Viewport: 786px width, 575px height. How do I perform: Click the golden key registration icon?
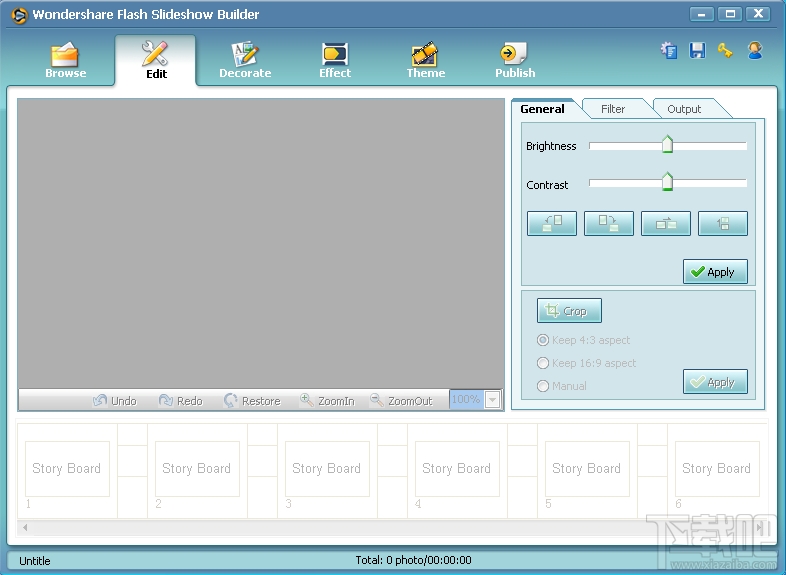[x=725, y=51]
